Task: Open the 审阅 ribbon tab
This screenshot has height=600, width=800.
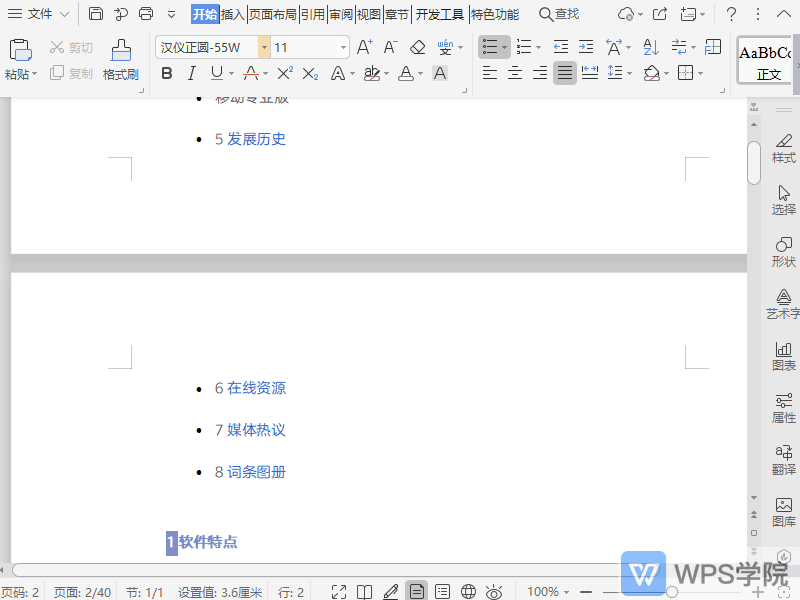Action: pos(339,14)
